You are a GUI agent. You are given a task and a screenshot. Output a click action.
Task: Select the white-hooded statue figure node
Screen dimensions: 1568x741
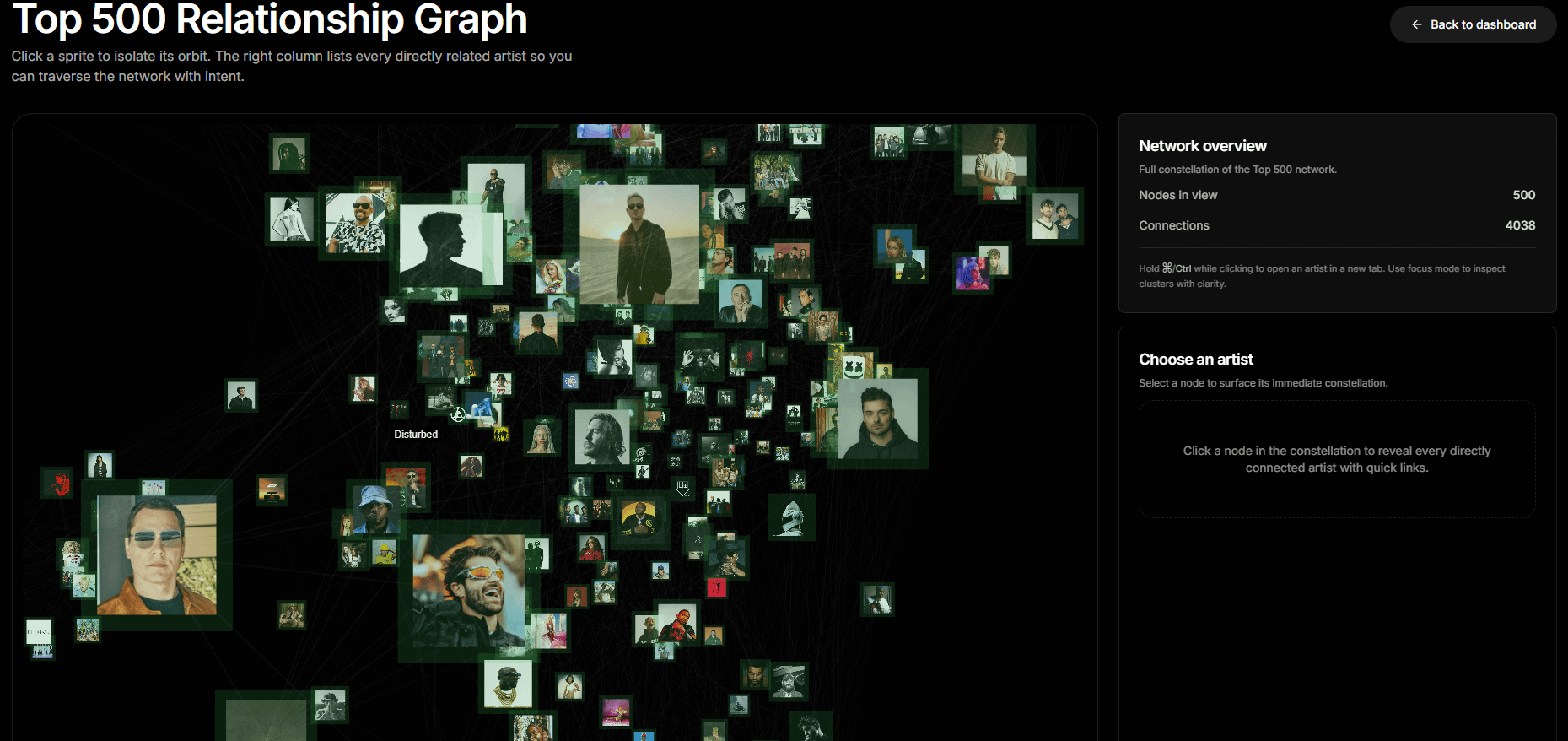tap(791, 517)
